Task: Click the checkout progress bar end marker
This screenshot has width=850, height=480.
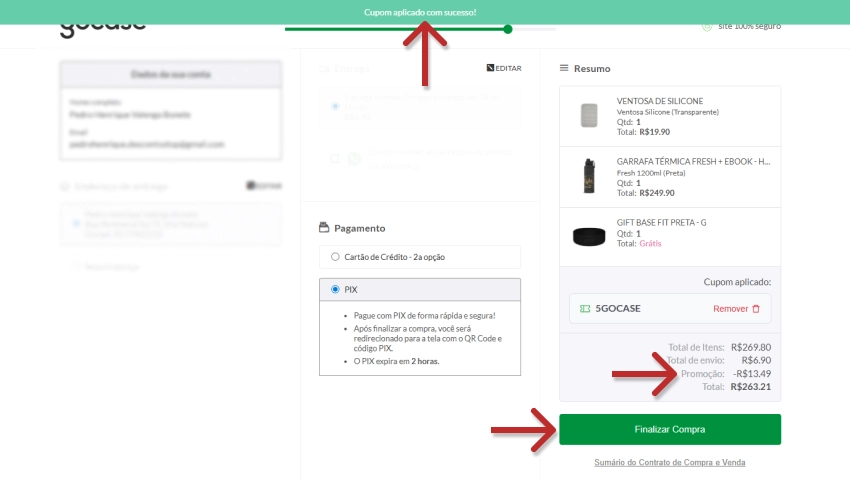Action: 507,29
